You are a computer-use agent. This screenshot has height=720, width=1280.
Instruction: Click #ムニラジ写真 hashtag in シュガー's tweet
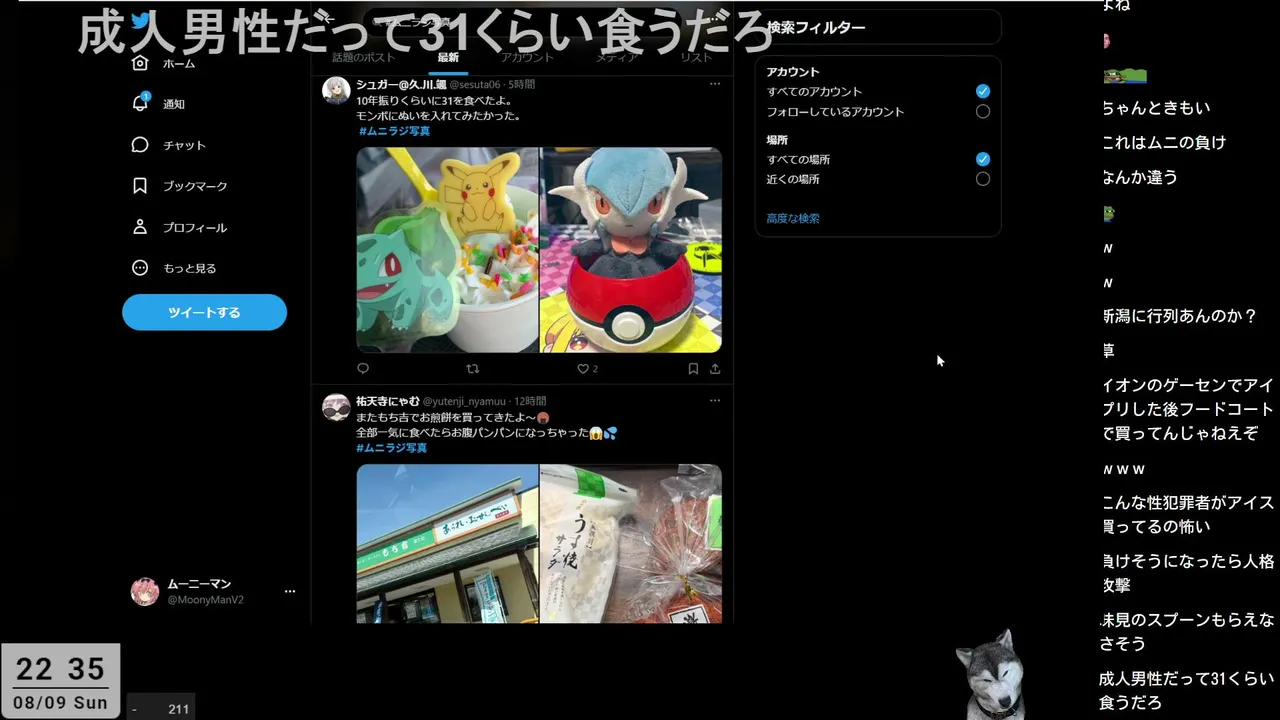tap(394, 131)
